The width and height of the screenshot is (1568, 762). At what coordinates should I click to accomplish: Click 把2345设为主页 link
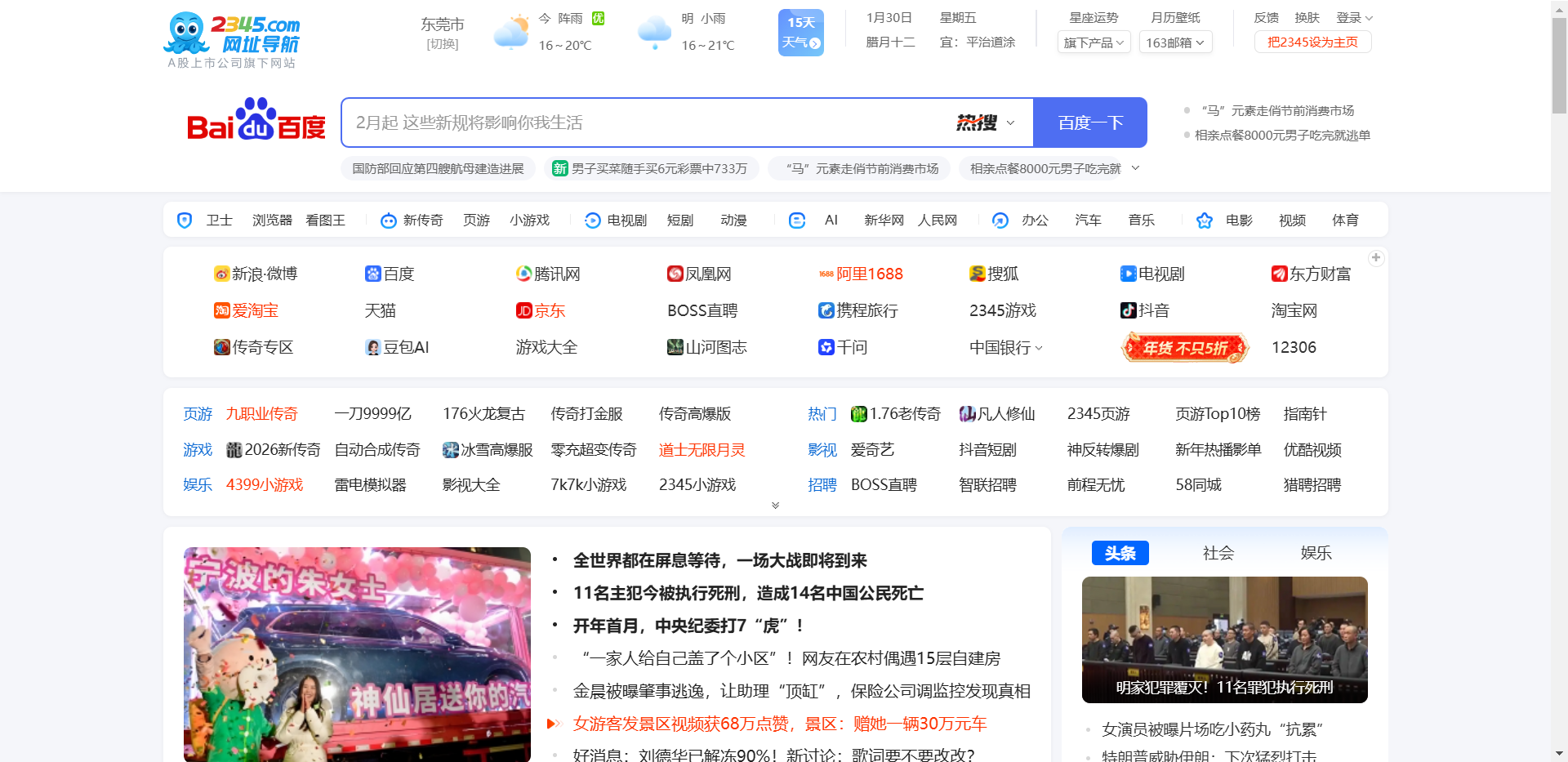pyautogui.click(x=1312, y=42)
